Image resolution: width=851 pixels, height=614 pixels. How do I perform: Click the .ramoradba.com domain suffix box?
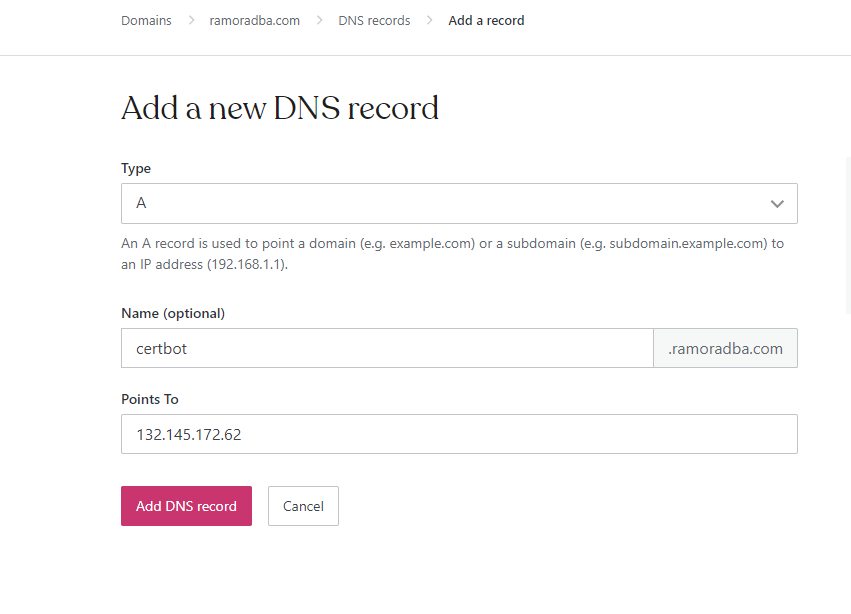point(725,349)
